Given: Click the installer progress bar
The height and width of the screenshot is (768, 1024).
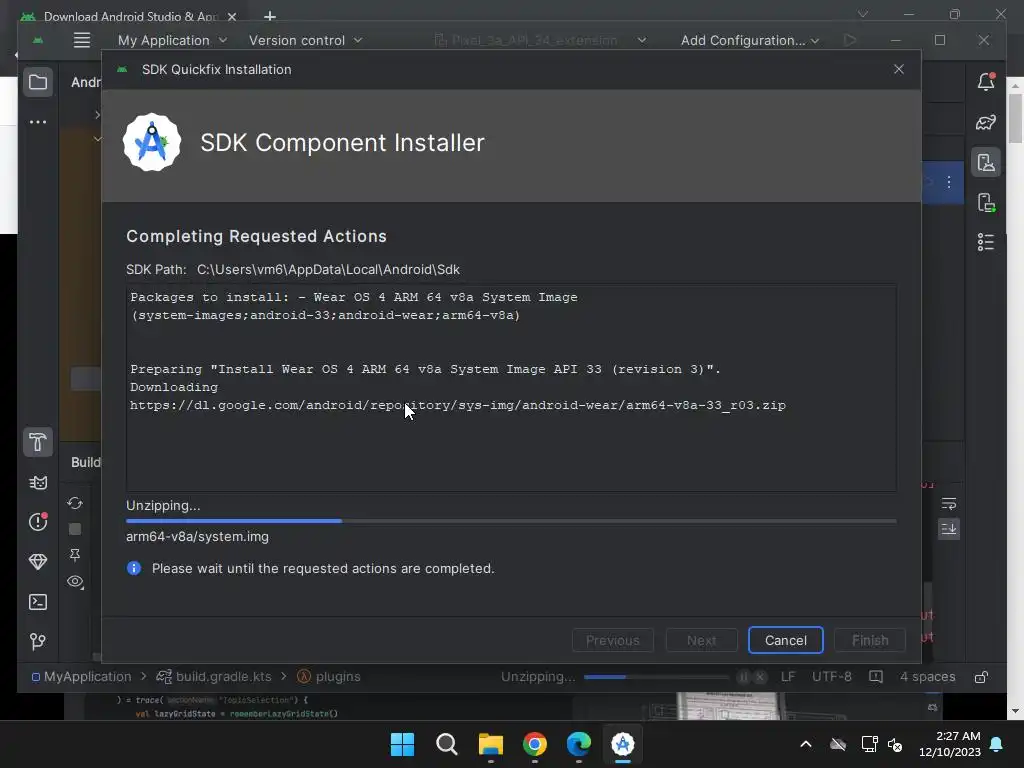Looking at the screenshot, I should (511, 521).
